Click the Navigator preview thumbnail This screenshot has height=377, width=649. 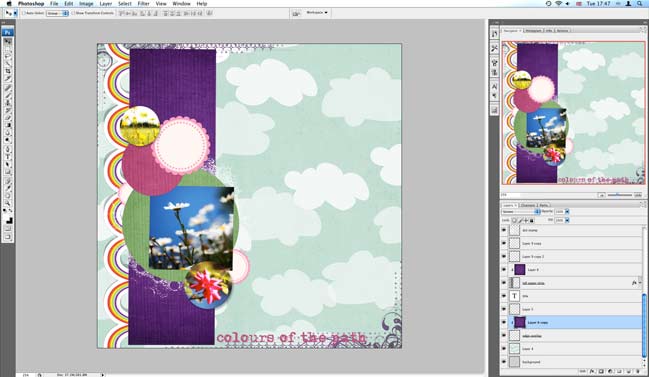point(574,113)
